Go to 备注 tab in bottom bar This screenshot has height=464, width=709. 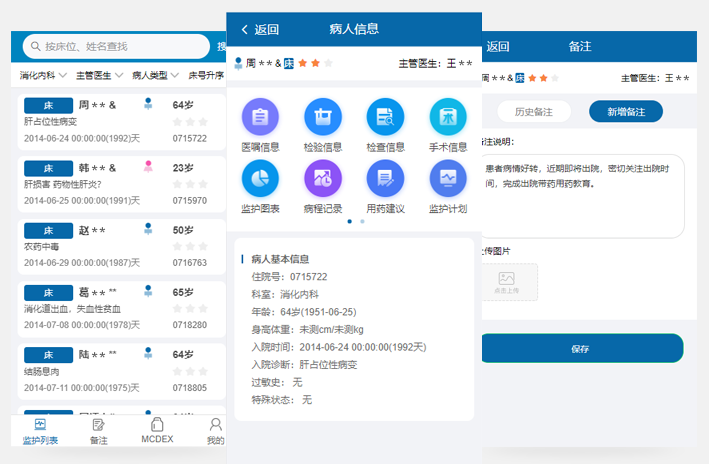click(99, 431)
